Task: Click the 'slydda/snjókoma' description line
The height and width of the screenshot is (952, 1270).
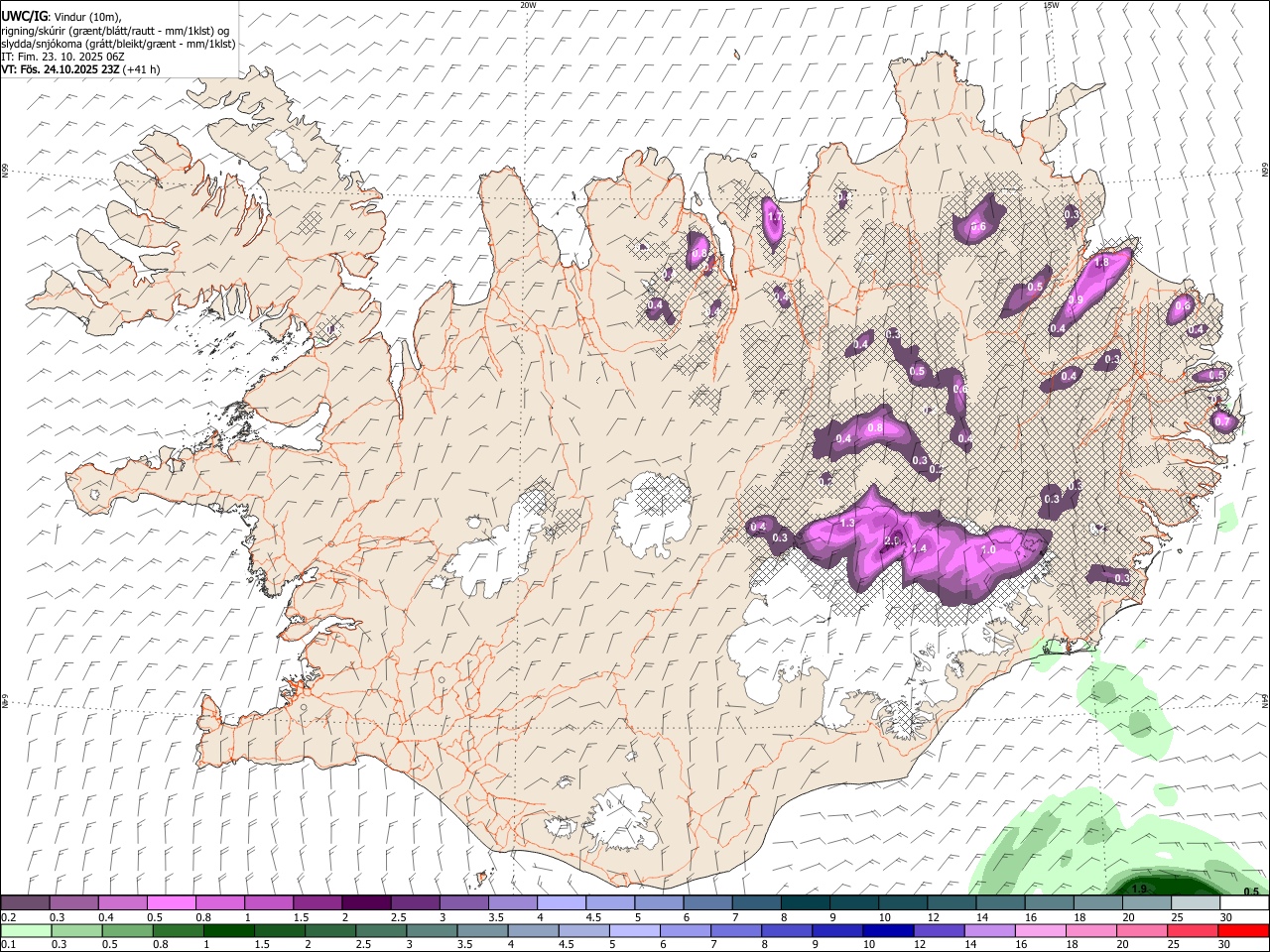Action: tap(118, 44)
